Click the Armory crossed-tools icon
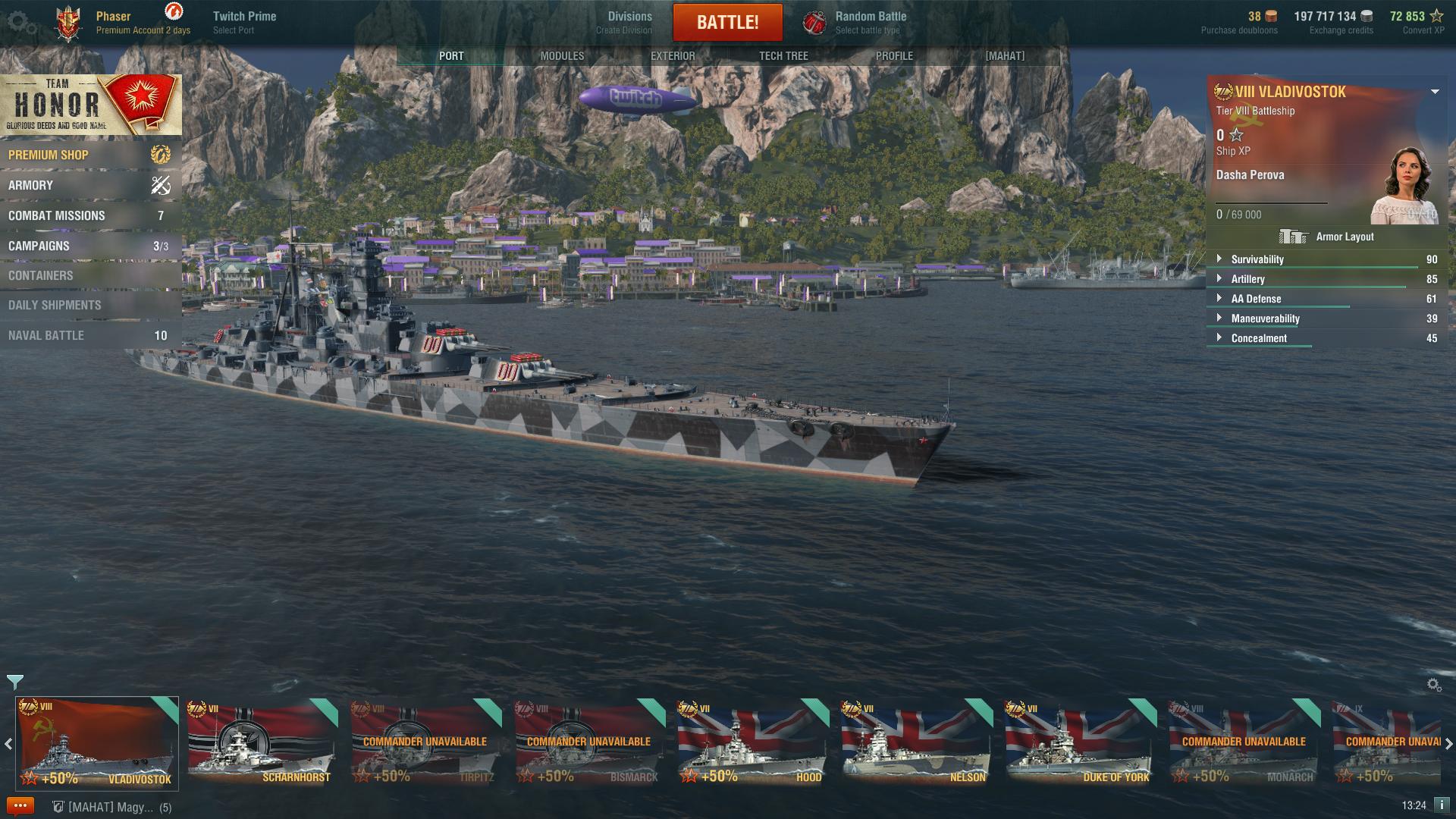 [160, 185]
